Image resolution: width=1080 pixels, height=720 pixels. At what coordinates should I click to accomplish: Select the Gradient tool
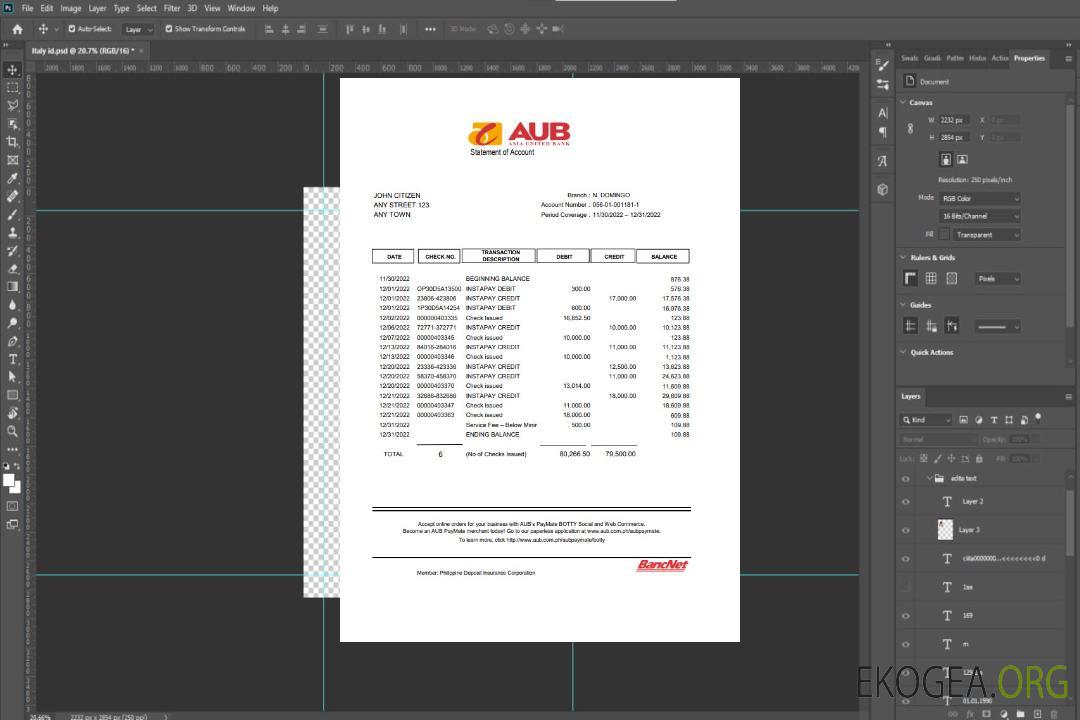point(12,287)
